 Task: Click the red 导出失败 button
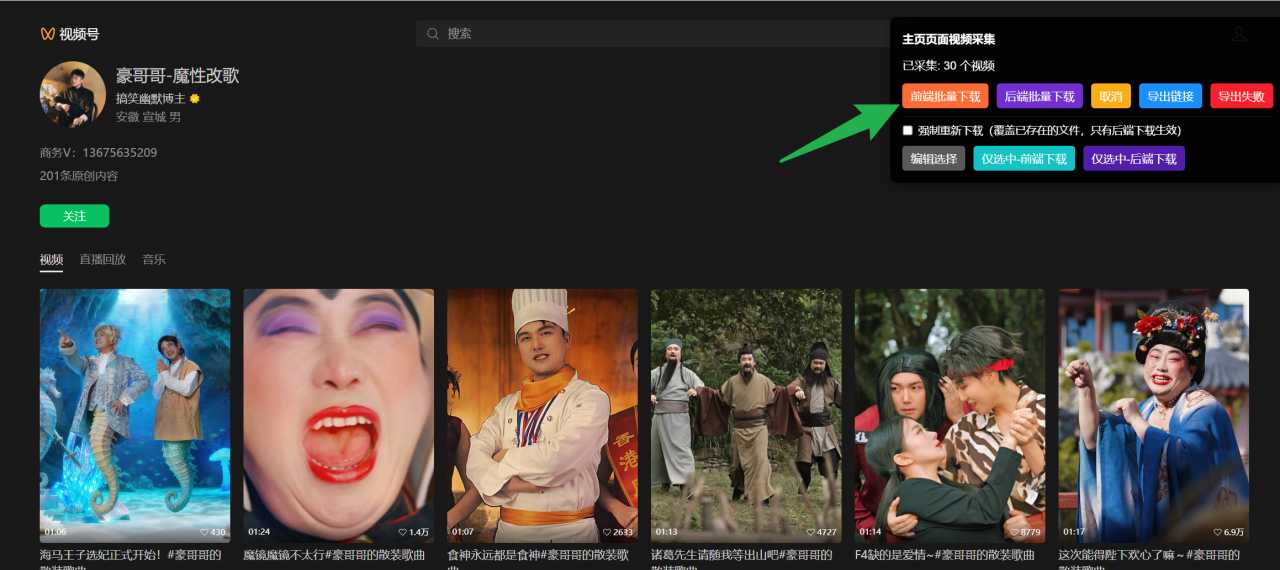(1241, 96)
